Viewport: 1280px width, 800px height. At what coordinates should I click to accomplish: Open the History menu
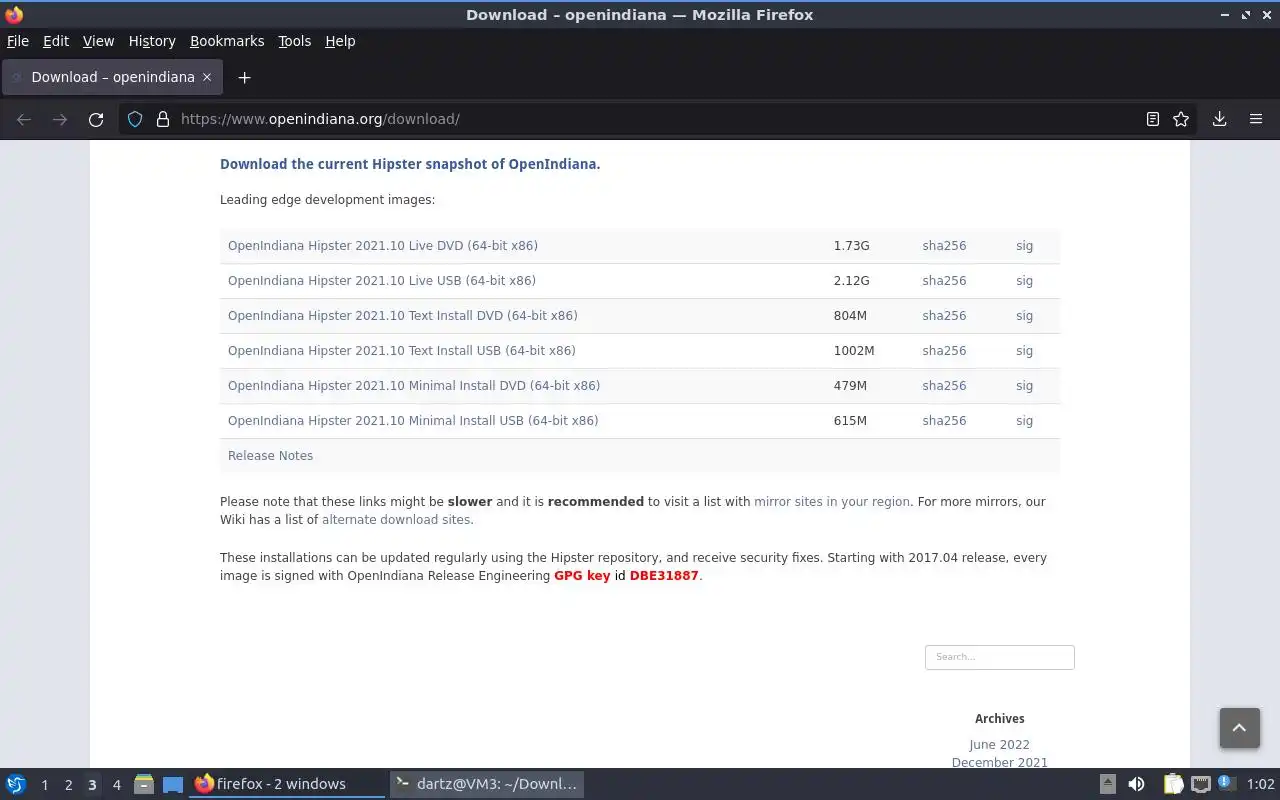pos(152,41)
